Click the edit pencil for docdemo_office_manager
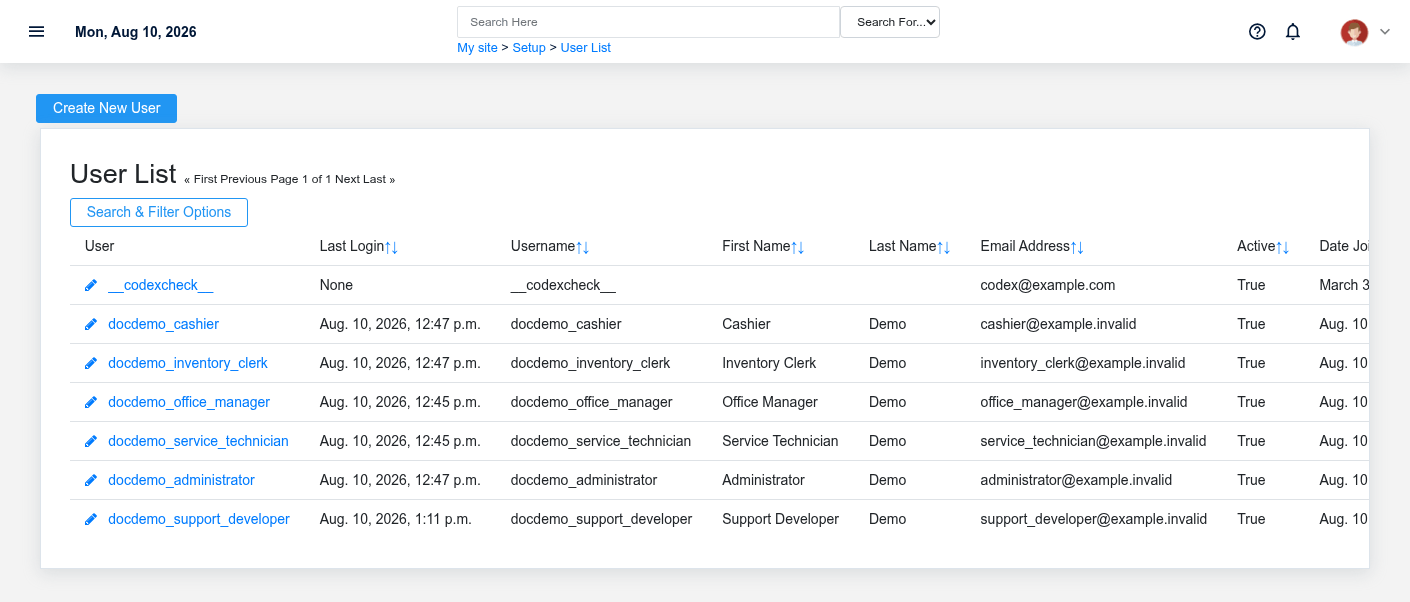1410x602 pixels. 91,402
